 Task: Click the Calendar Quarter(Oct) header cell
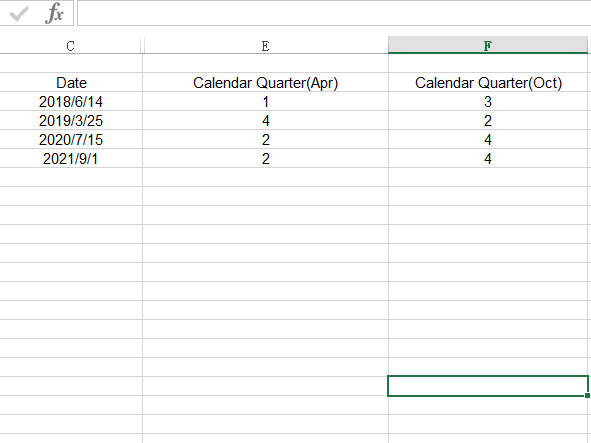488,83
